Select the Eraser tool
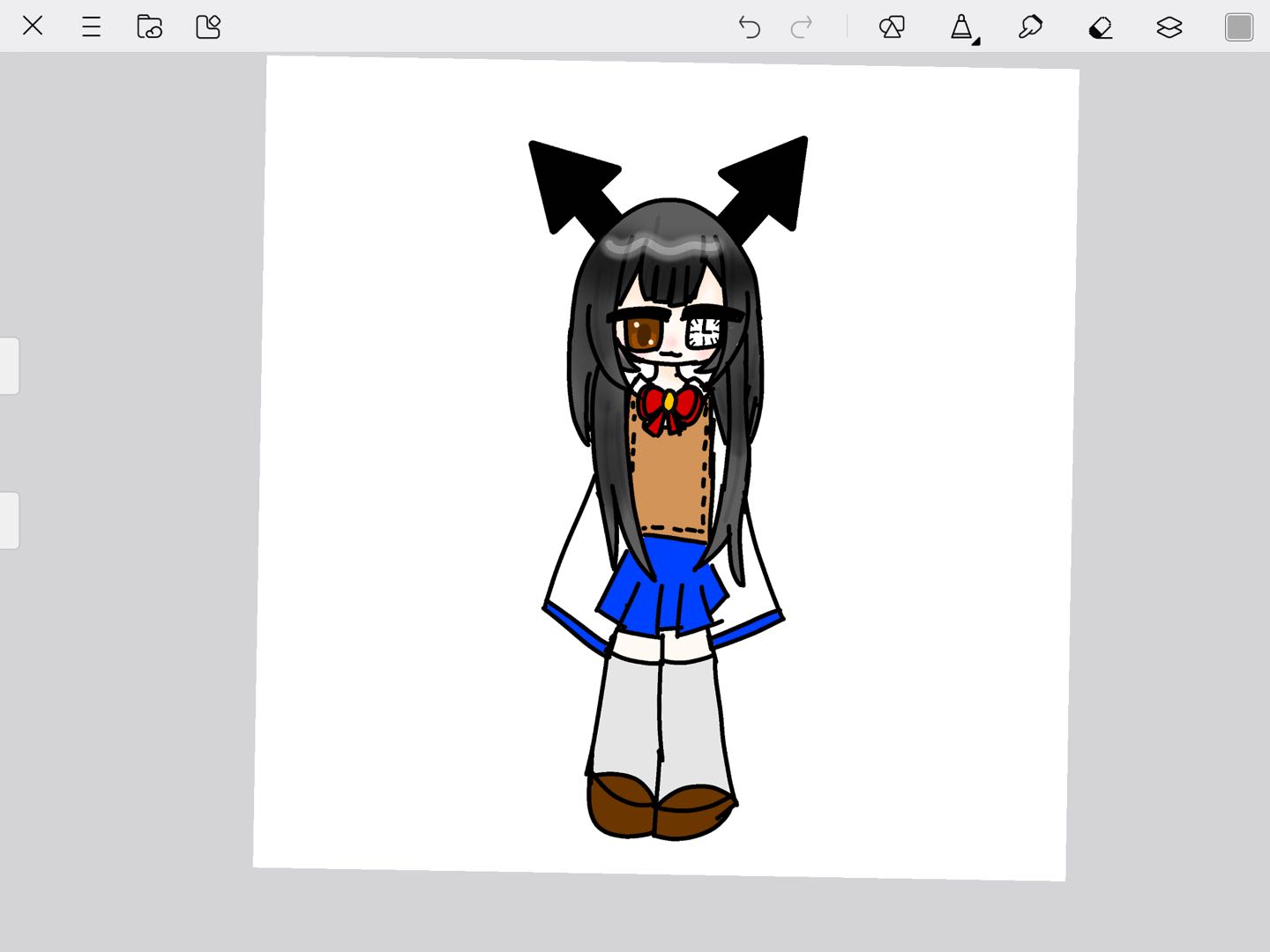 click(1100, 28)
